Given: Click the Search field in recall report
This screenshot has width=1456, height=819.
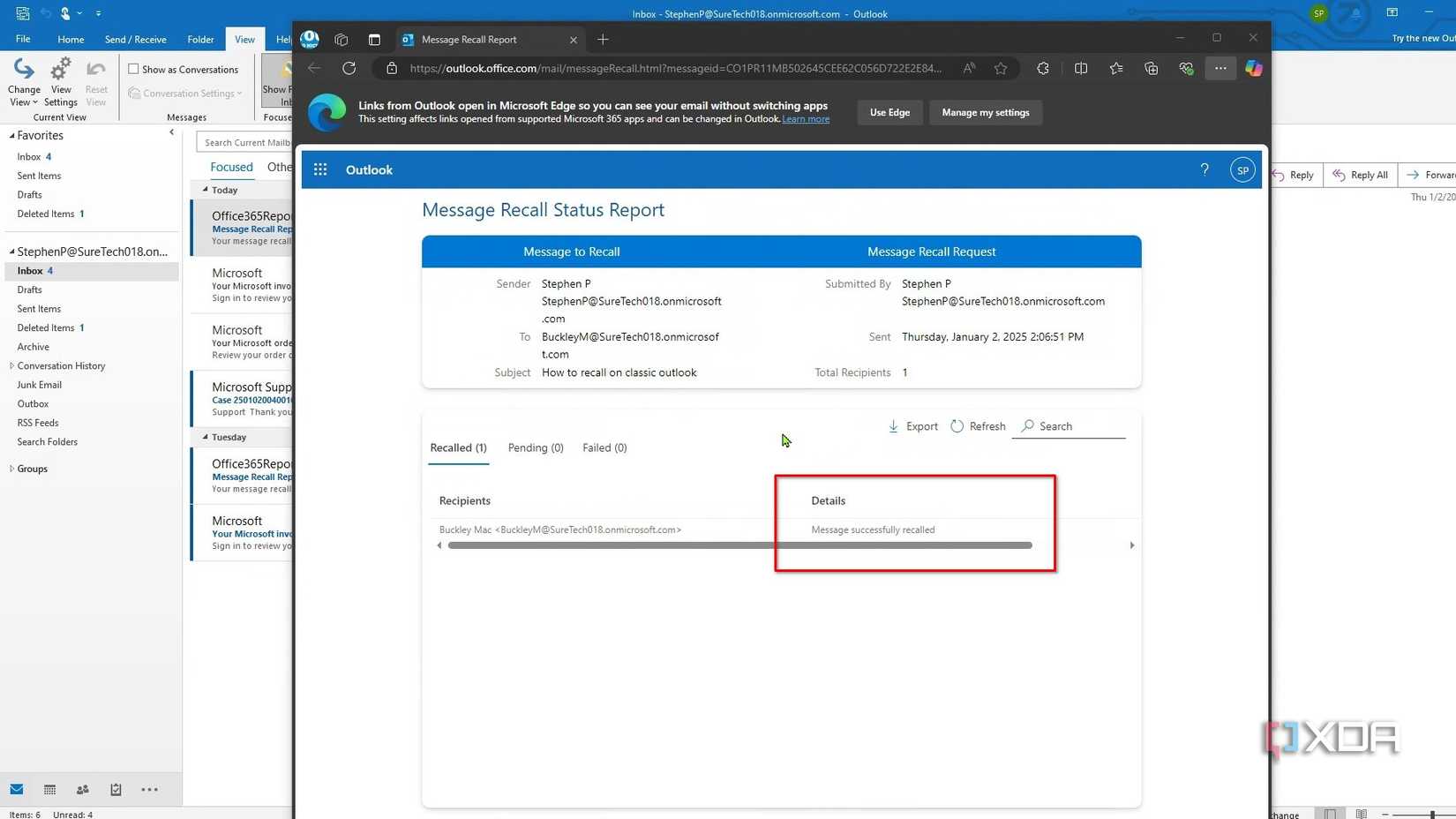Looking at the screenshot, I should [1069, 426].
